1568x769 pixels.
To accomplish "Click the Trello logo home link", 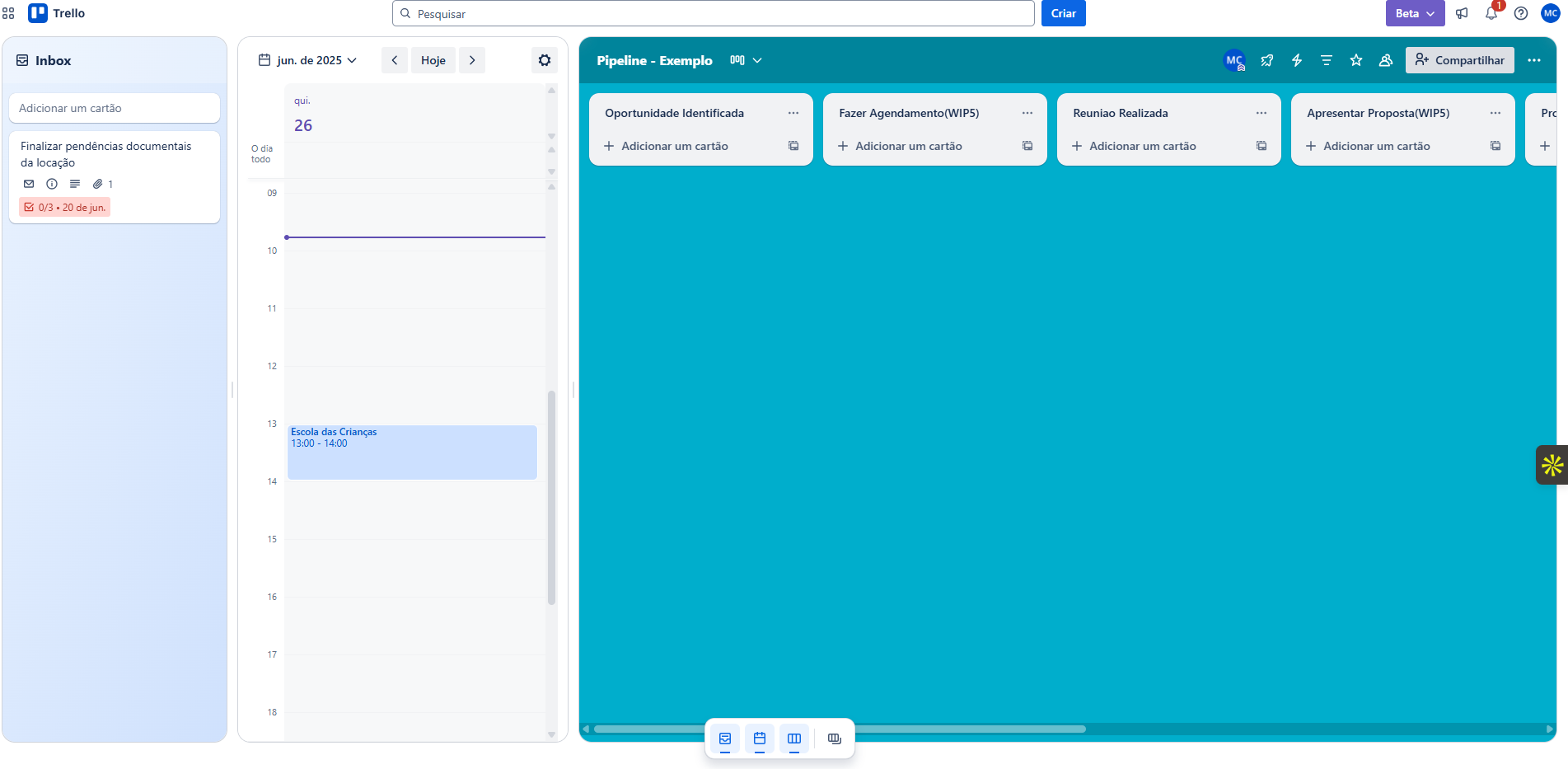I will (x=57, y=13).
